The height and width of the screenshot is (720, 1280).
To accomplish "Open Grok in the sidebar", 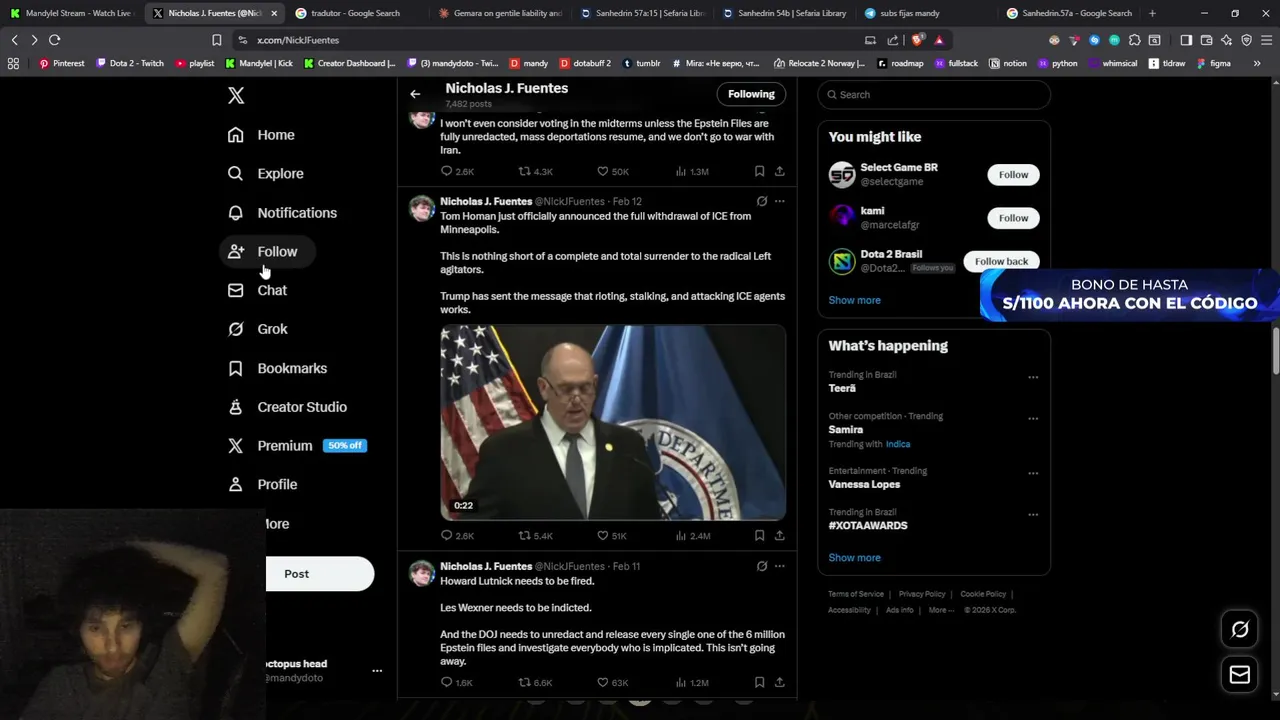I will point(258,329).
